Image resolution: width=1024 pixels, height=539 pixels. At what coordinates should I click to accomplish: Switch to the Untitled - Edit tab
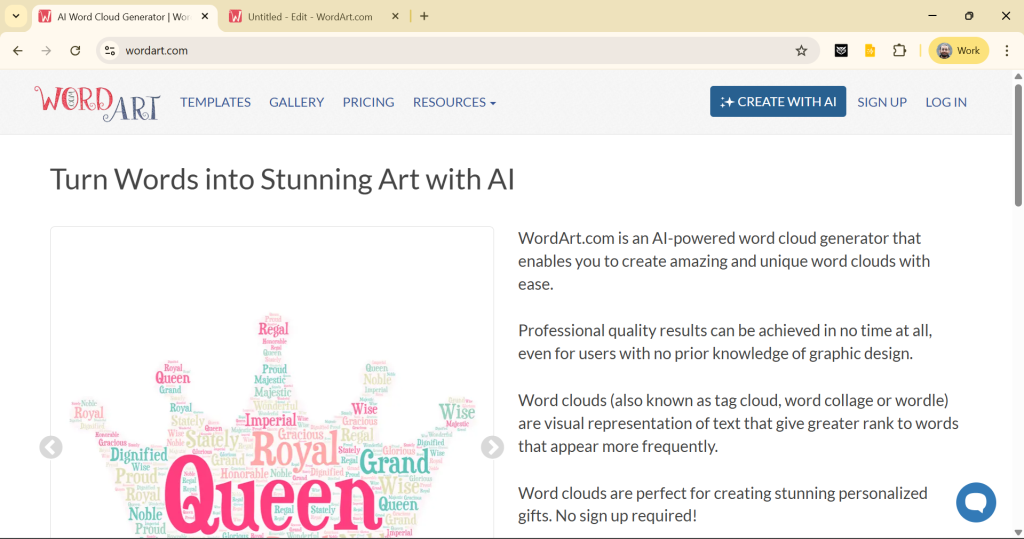310,17
